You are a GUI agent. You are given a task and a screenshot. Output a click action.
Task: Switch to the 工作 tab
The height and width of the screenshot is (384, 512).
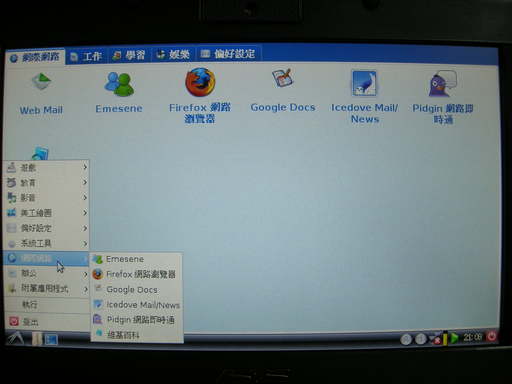(x=87, y=56)
